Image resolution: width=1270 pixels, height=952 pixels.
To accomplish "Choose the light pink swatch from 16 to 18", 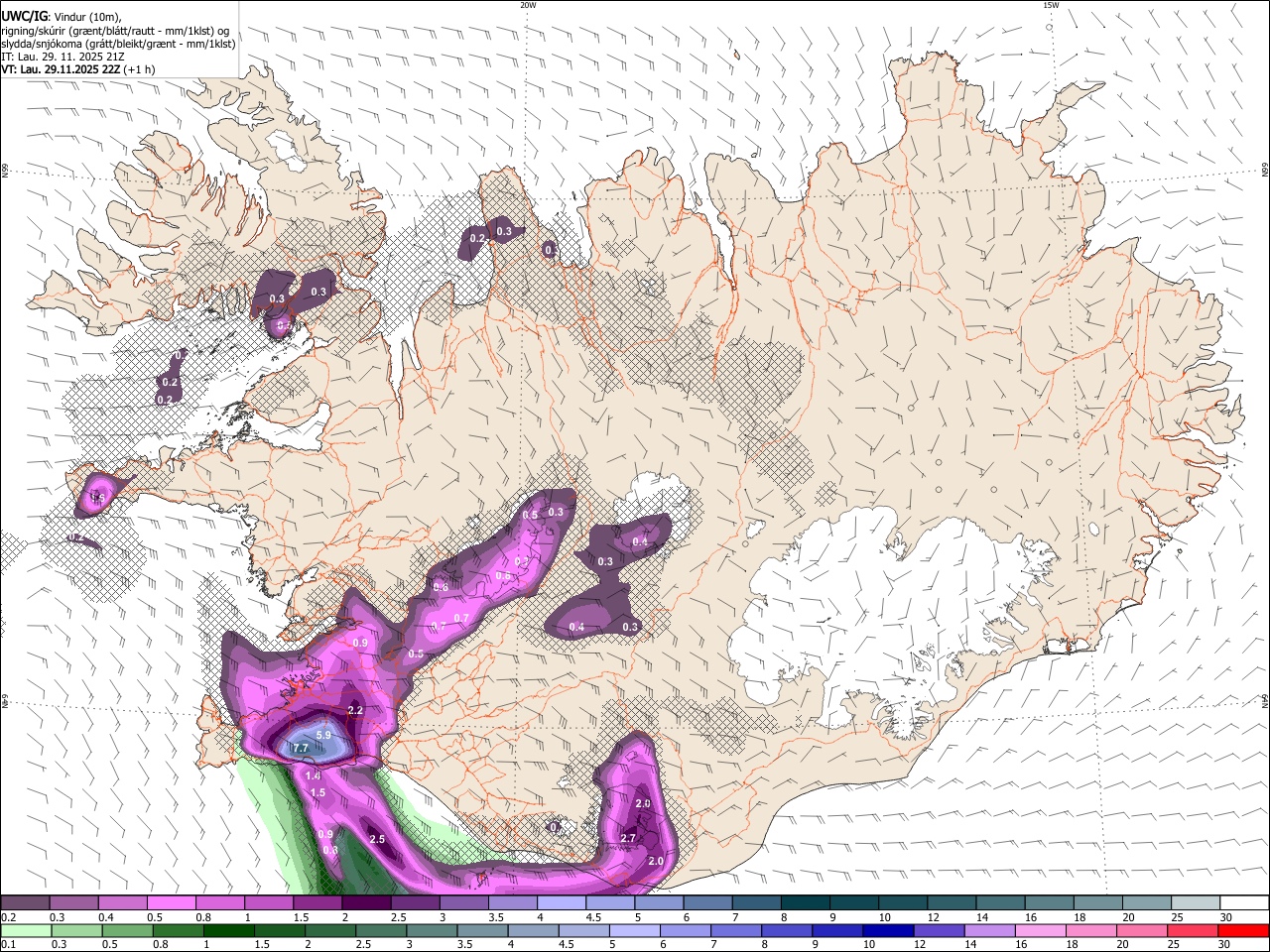I will click(1039, 930).
